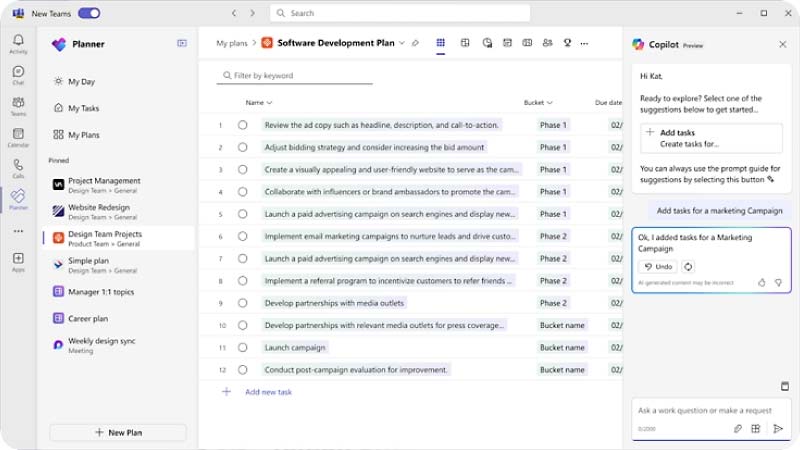The width and height of the screenshot is (800, 450).
Task: Give thumbs down to Copilot response
Action: pyautogui.click(x=778, y=282)
